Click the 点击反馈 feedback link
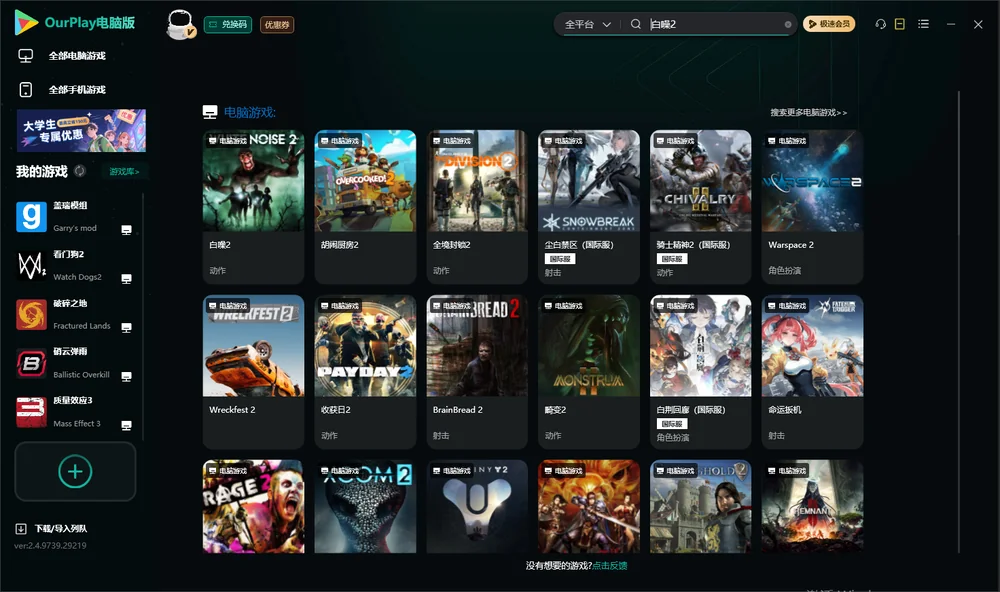Image resolution: width=1000 pixels, height=592 pixels. tap(610, 565)
